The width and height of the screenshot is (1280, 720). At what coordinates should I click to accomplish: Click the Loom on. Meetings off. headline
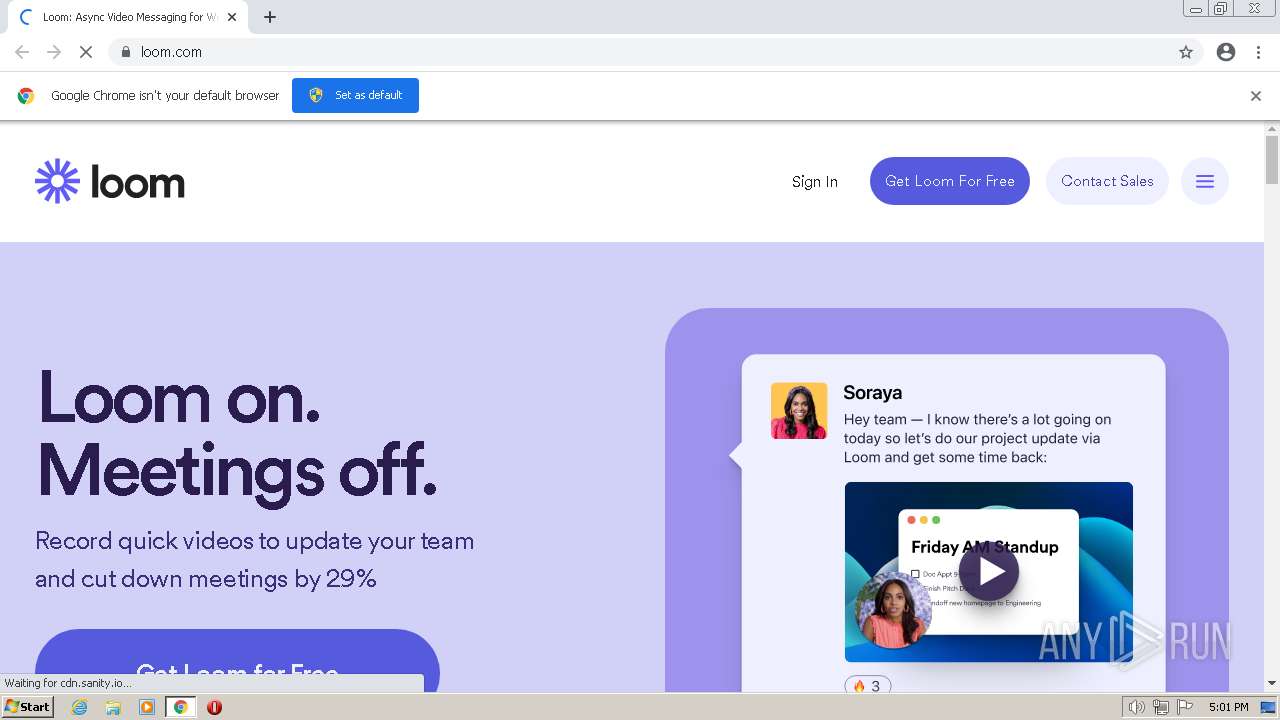237,433
